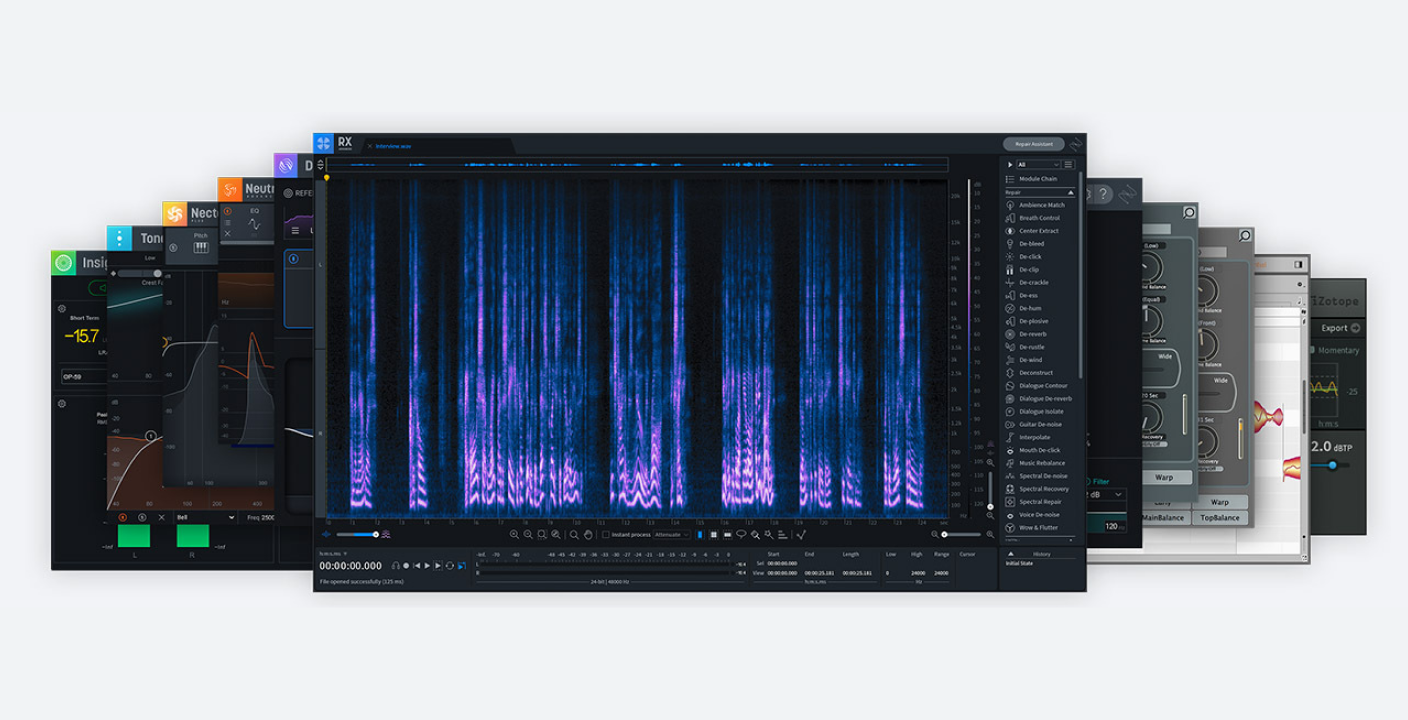Viewport: 1408px width, 720px height.
Task: Enable the Instant process checkbox
Action: [x=606, y=535]
